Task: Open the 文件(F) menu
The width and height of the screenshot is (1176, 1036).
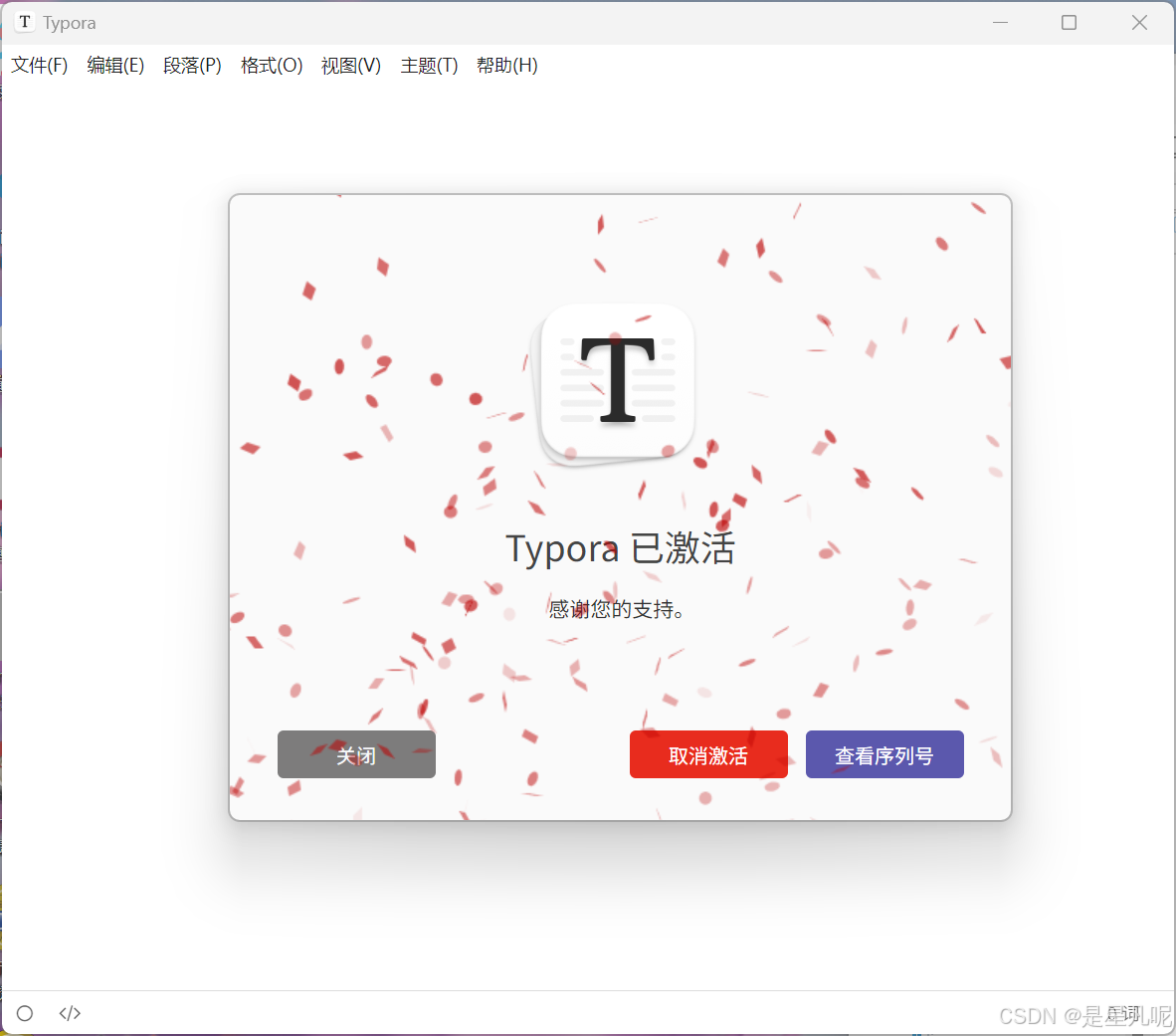Action: coord(40,66)
